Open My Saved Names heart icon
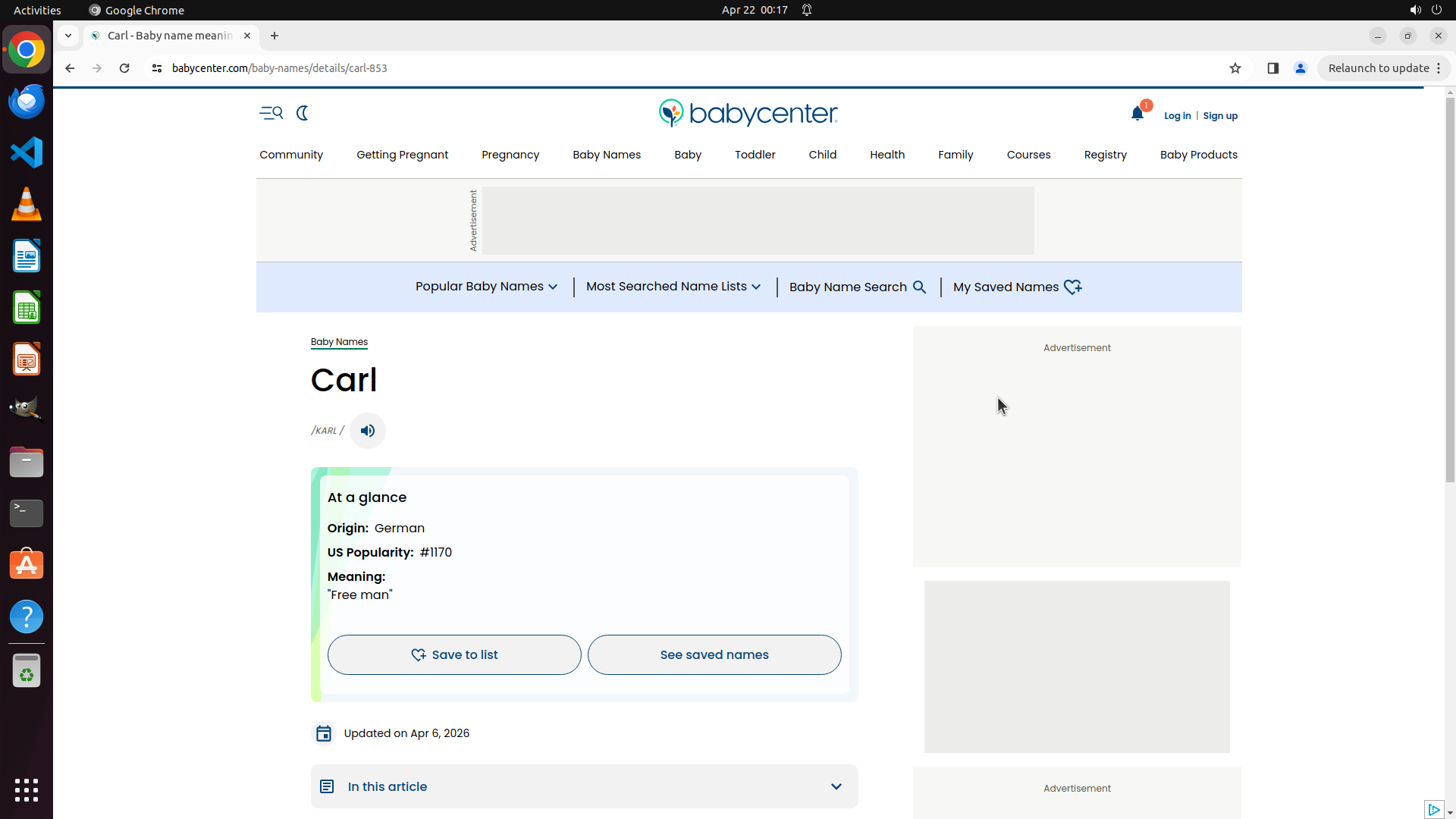This screenshot has width=1456, height=819. pyautogui.click(x=1072, y=287)
